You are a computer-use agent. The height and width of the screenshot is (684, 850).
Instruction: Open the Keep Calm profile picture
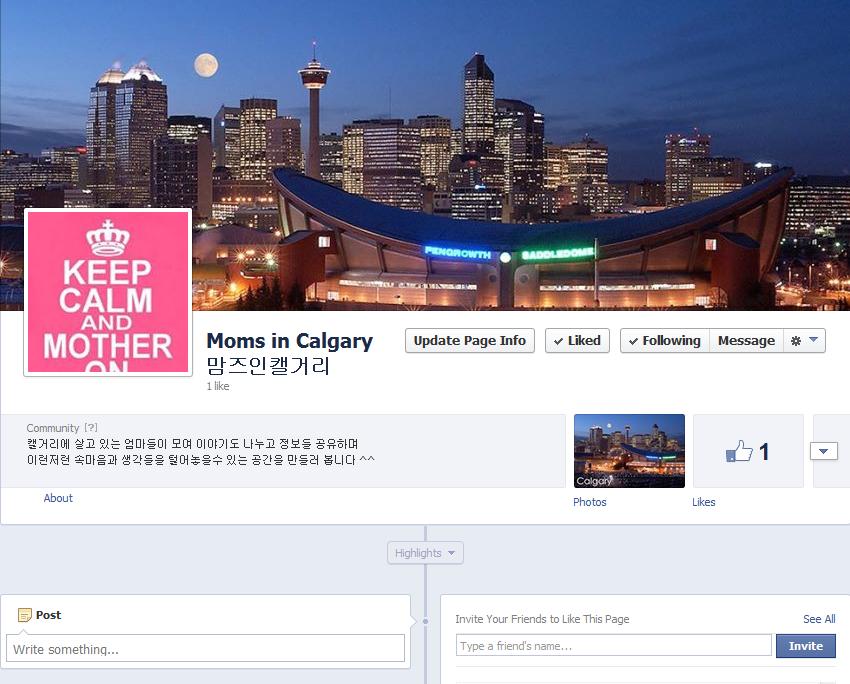click(x=108, y=292)
